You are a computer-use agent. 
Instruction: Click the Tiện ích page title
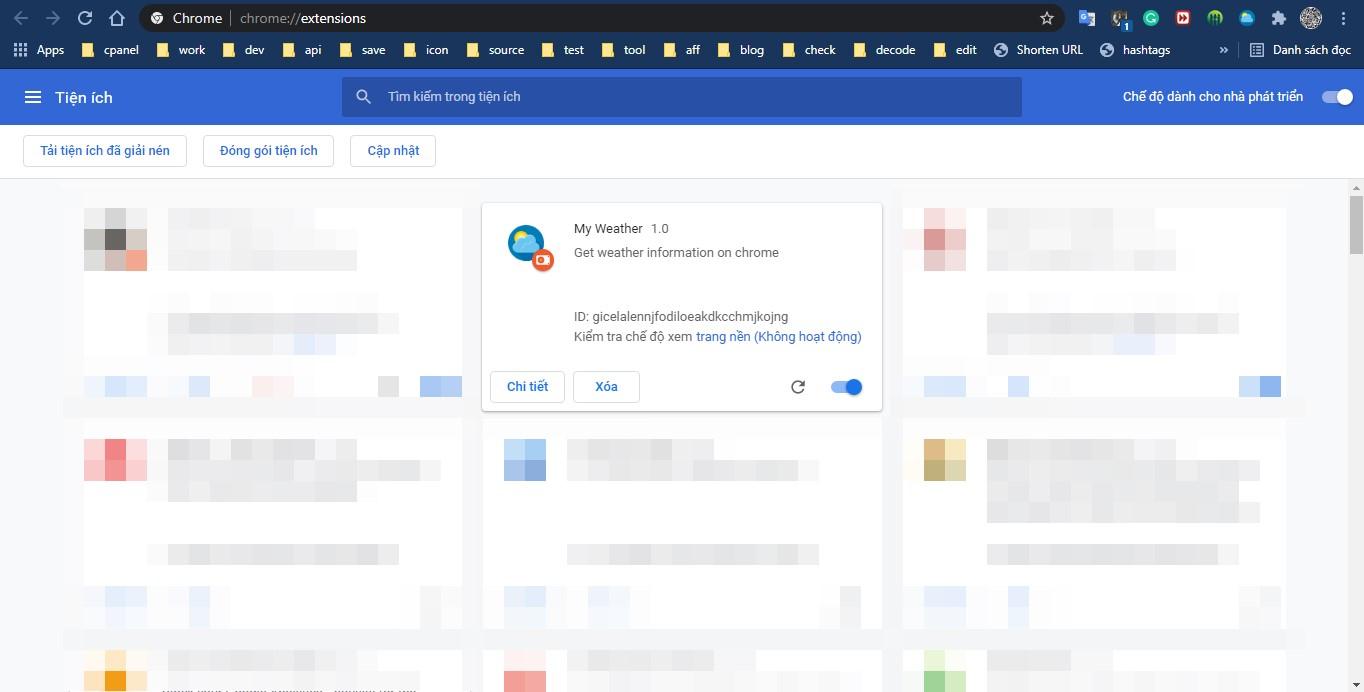84,97
